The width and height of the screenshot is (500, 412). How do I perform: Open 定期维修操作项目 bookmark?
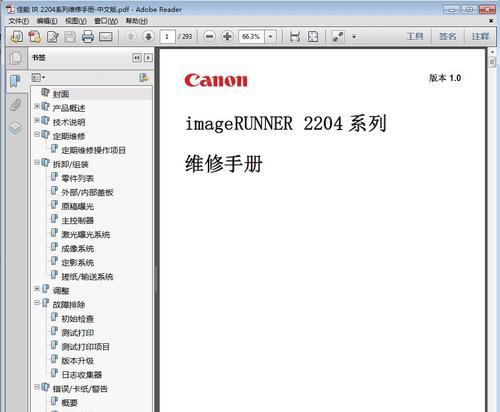pyautogui.click(x=93, y=150)
